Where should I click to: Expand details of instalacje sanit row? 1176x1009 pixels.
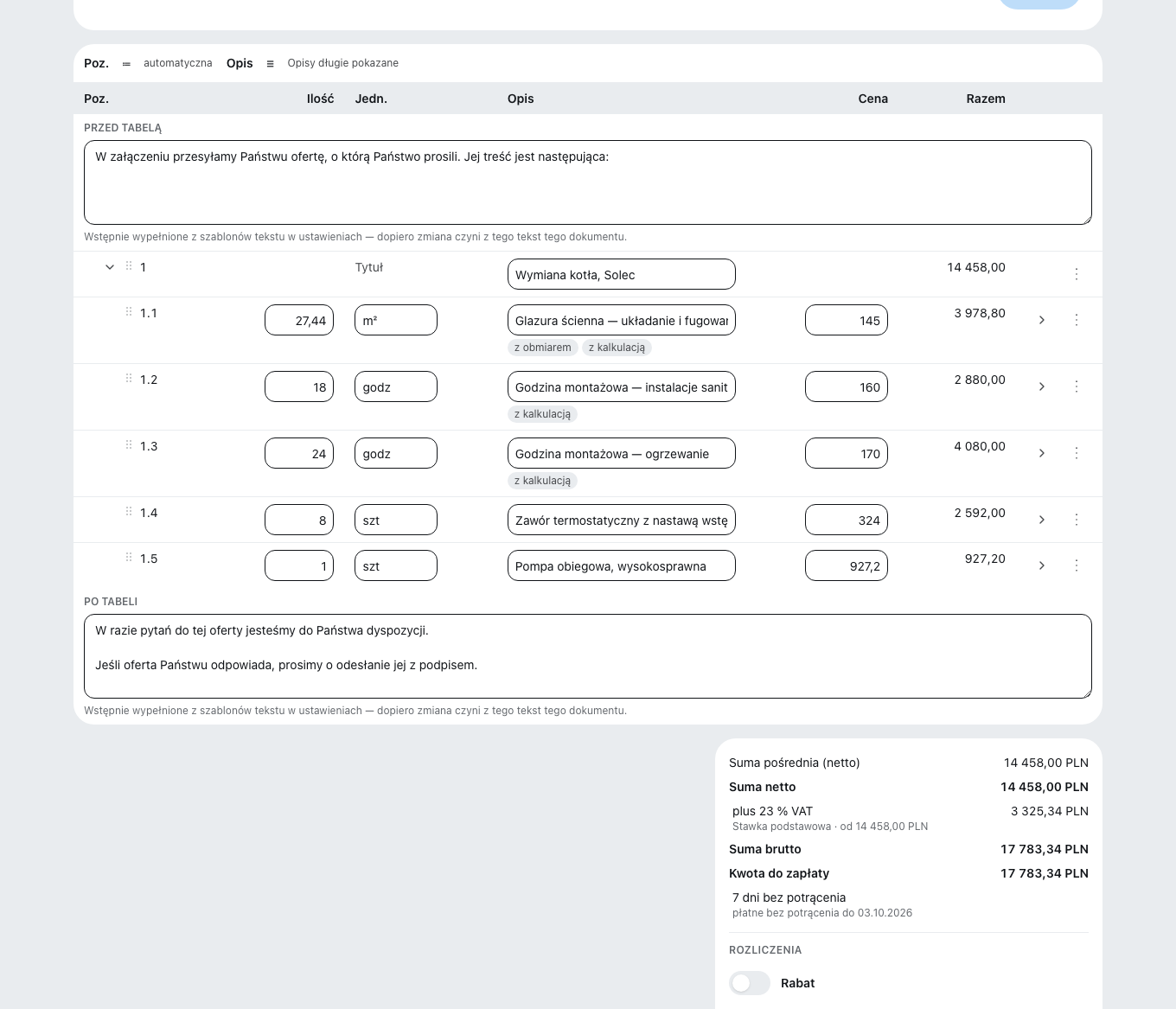[x=1042, y=386]
